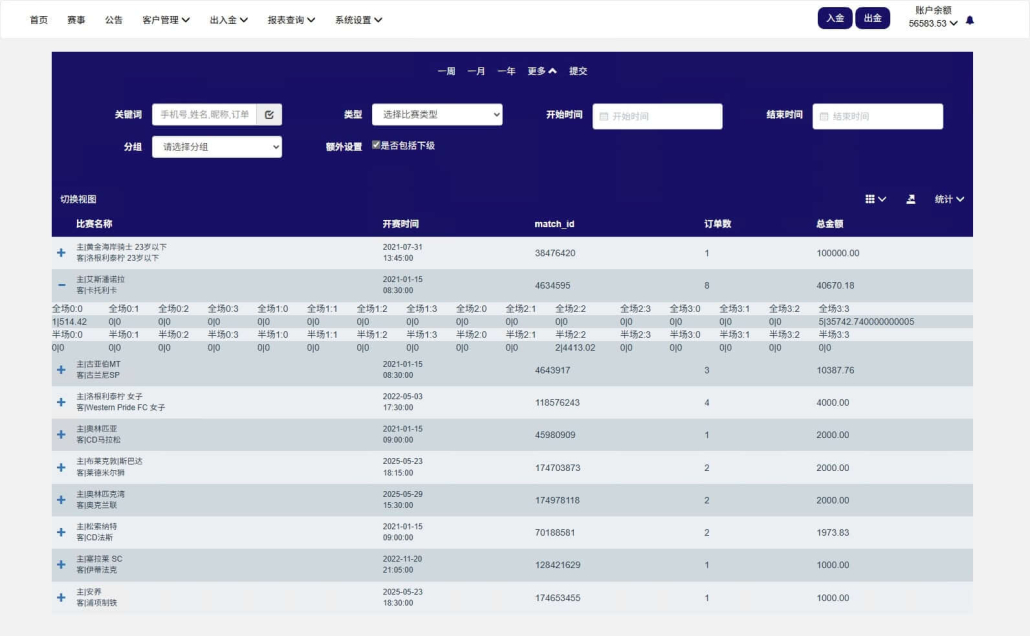Click the 全场1:1 score label
Screen dimensions: 1030x636
coord(322,308)
